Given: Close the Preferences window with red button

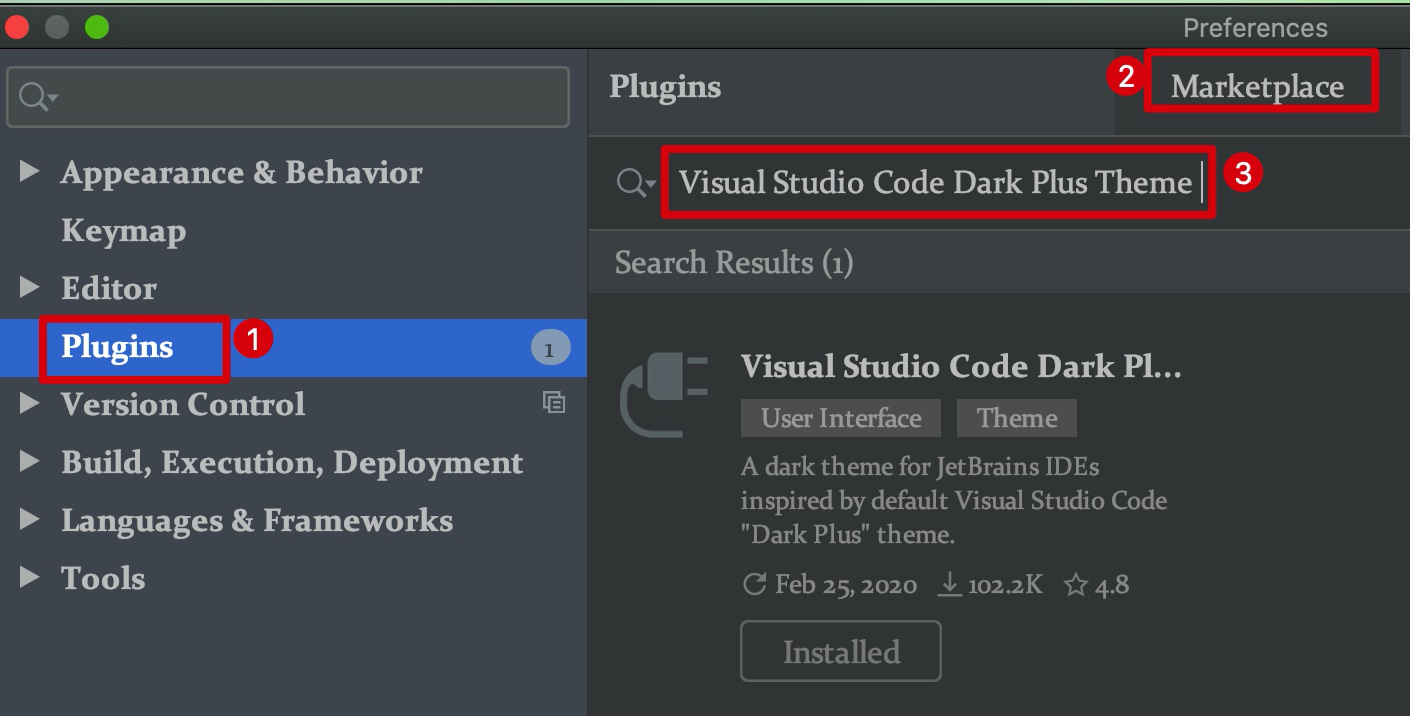Looking at the screenshot, I should pos(17,27).
